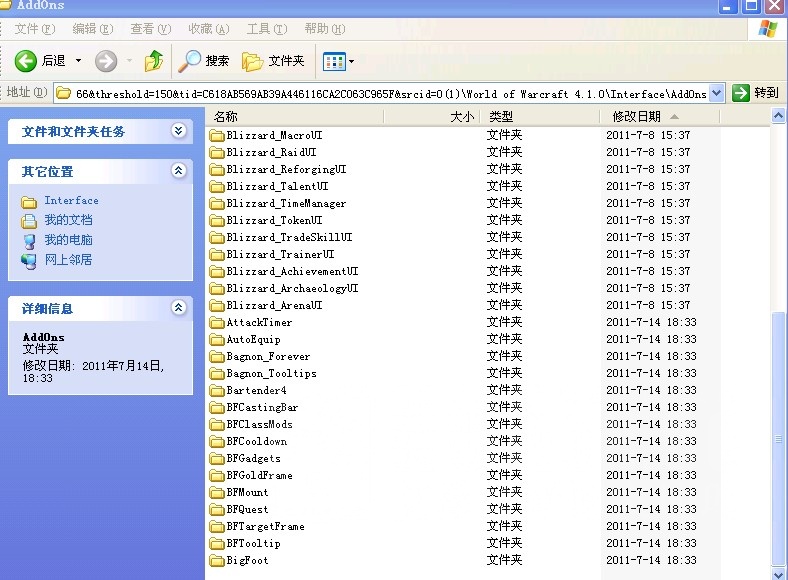
Task: Select the Blizzard_TokenUI folder icon
Action: coord(217,221)
